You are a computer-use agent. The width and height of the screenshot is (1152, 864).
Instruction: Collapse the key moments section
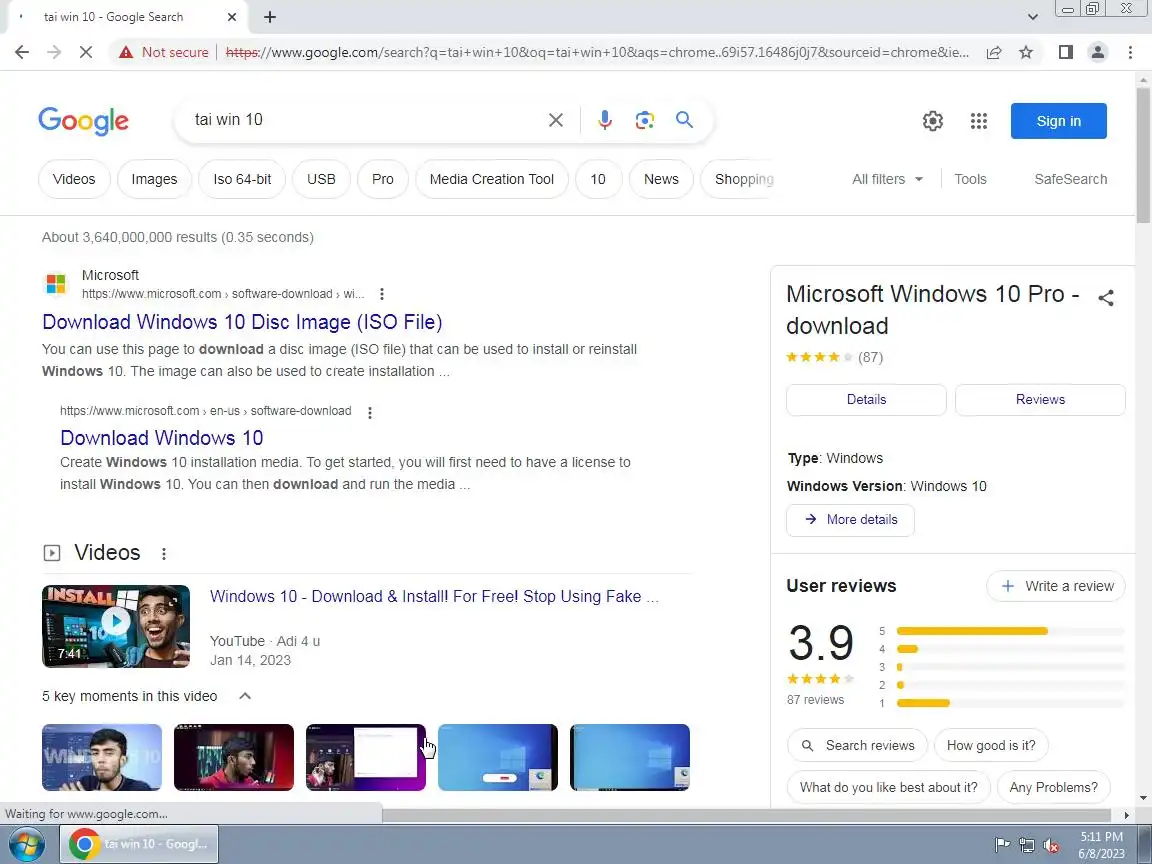[245, 696]
